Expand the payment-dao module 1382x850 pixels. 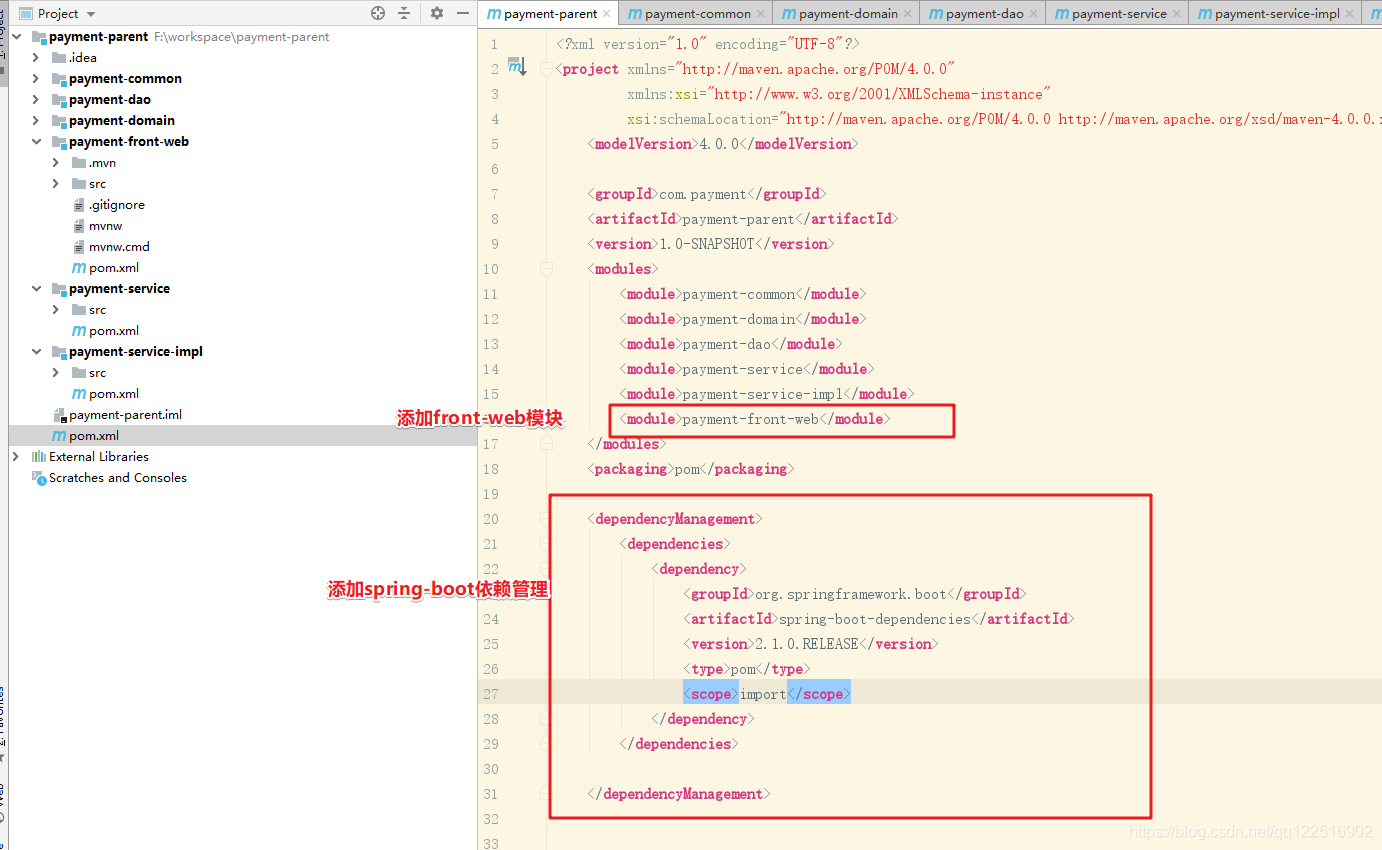pos(36,100)
